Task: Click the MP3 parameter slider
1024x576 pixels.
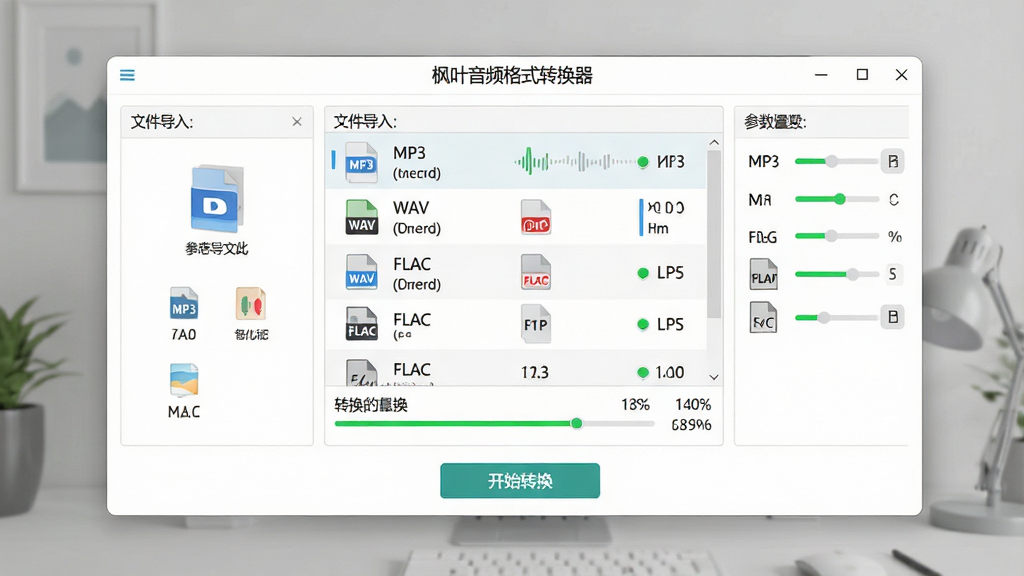Action: click(837, 161)
